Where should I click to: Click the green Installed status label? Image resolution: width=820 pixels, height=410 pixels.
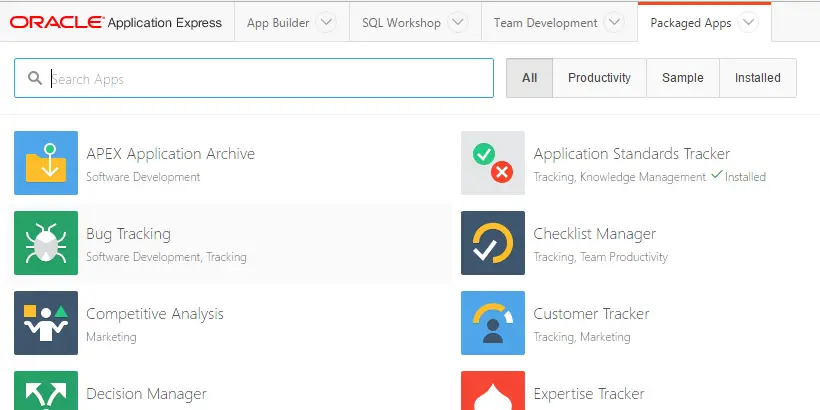click(738, 176)
